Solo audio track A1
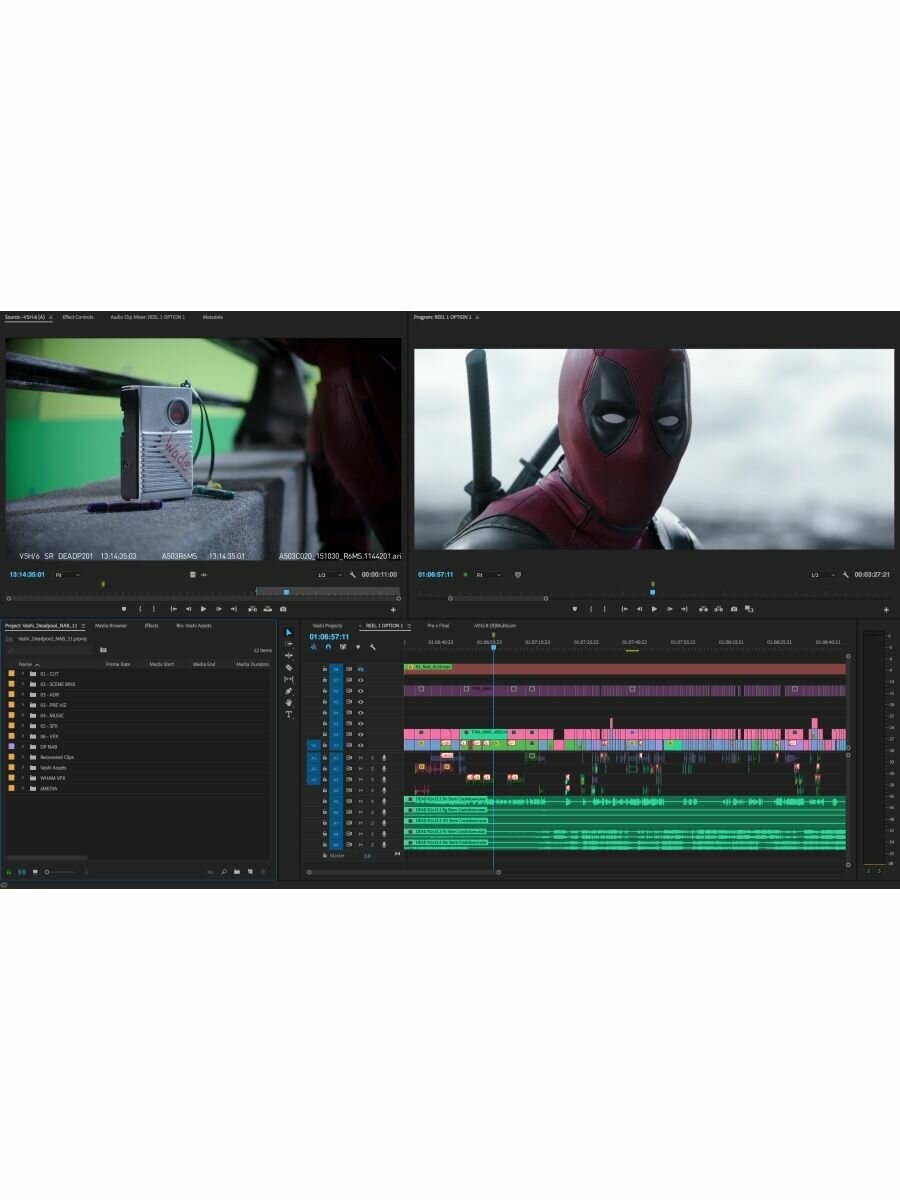The image size is (900, 1200). click(x=372, y=758)
